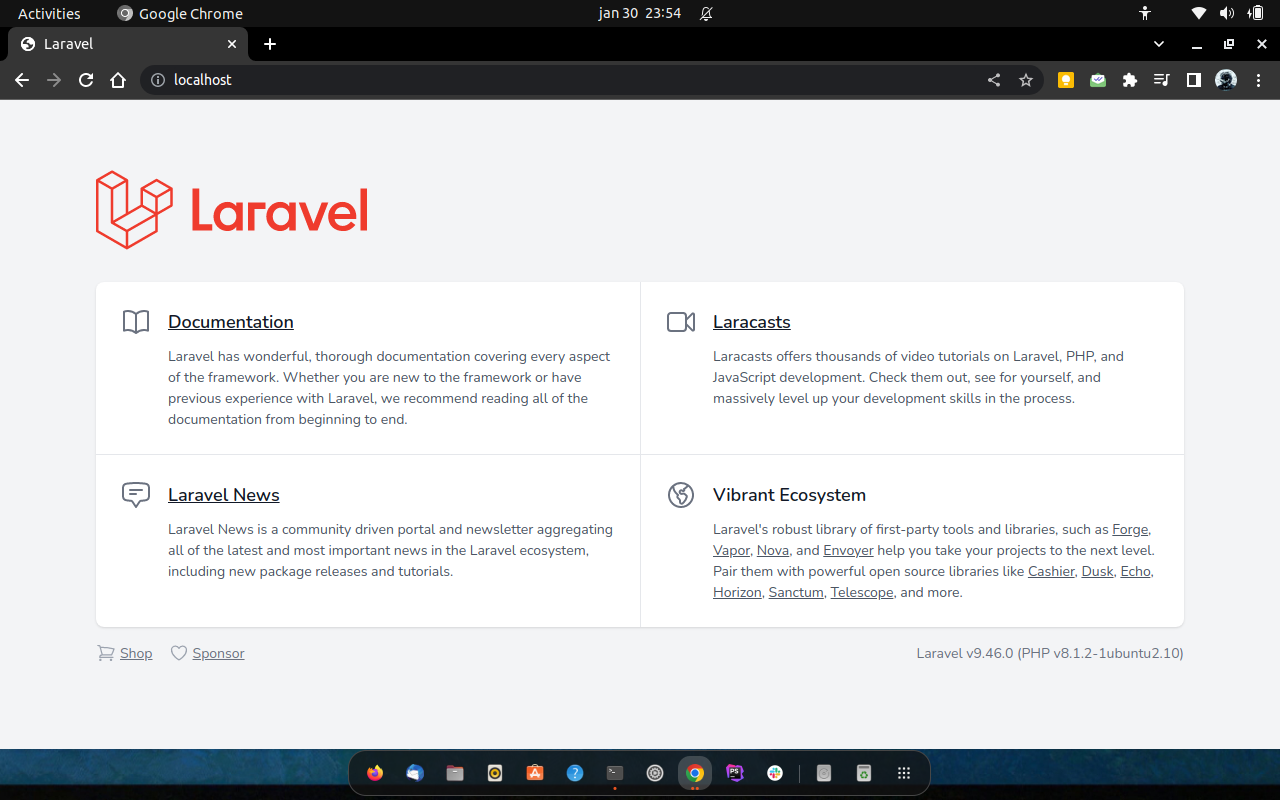
Task: Open Settings gear in the dock
Action: click(x=655, y=773)
